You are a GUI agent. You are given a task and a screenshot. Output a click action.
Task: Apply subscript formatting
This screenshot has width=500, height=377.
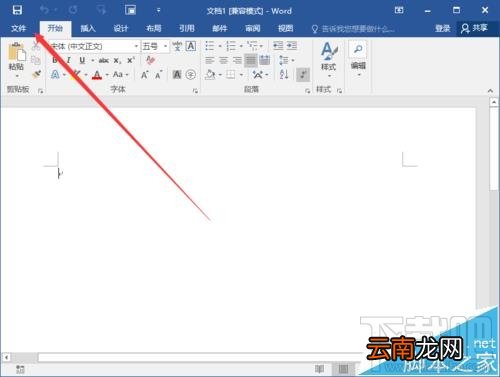(117, 61)
